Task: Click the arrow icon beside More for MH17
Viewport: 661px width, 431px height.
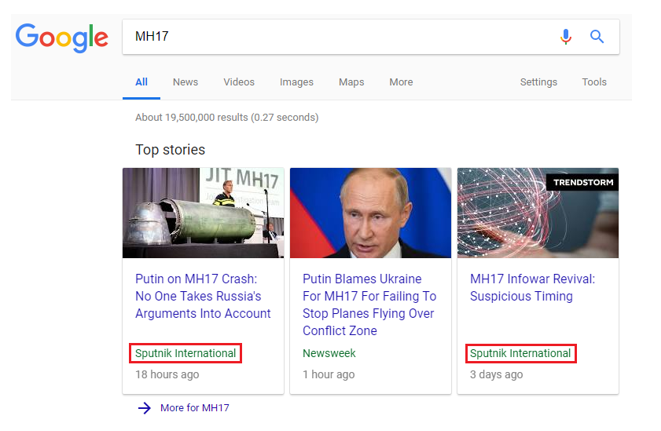Action: click(x=144, y=408)
